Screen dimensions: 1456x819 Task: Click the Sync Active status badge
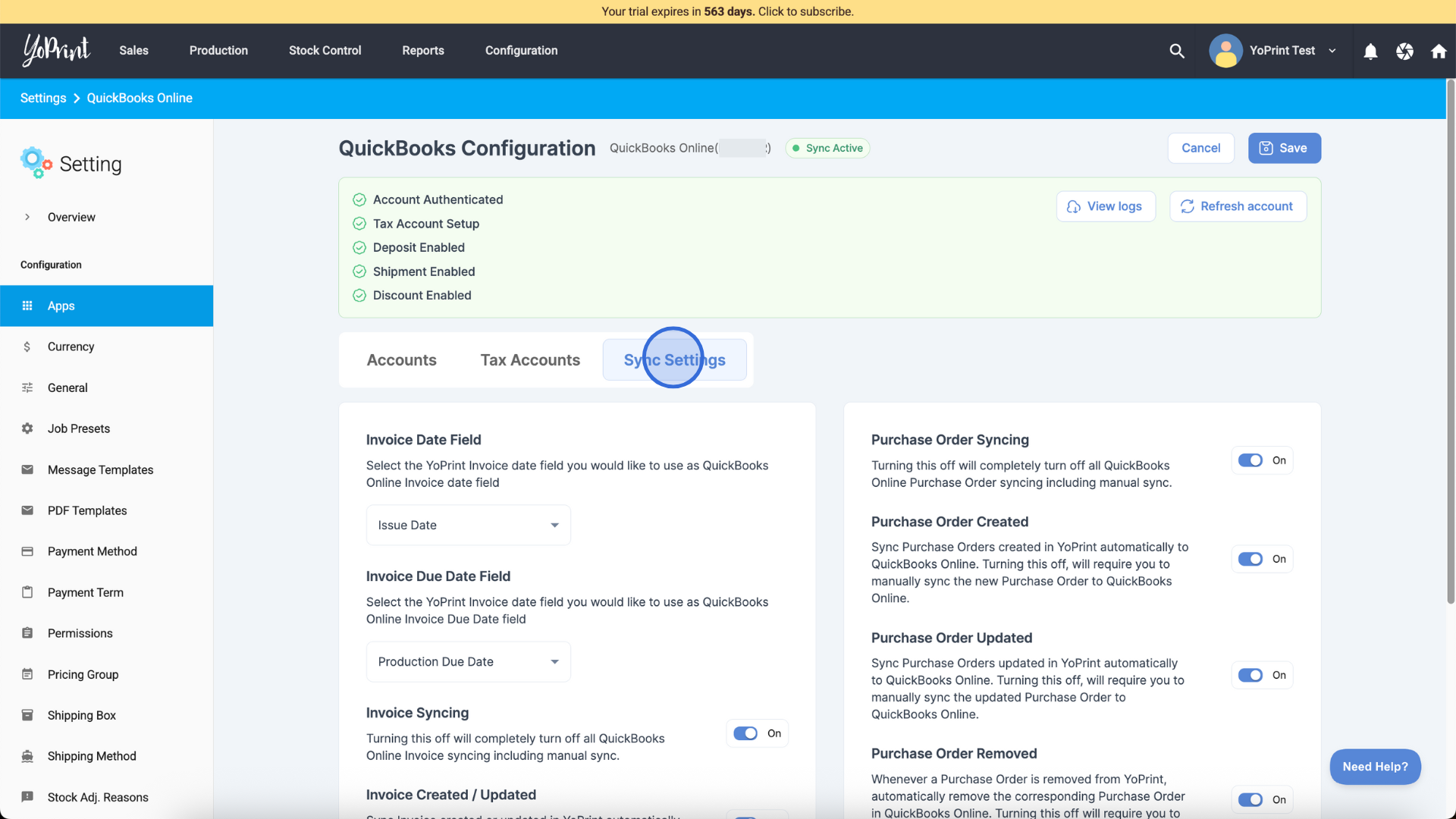click(x=827, y=148)
